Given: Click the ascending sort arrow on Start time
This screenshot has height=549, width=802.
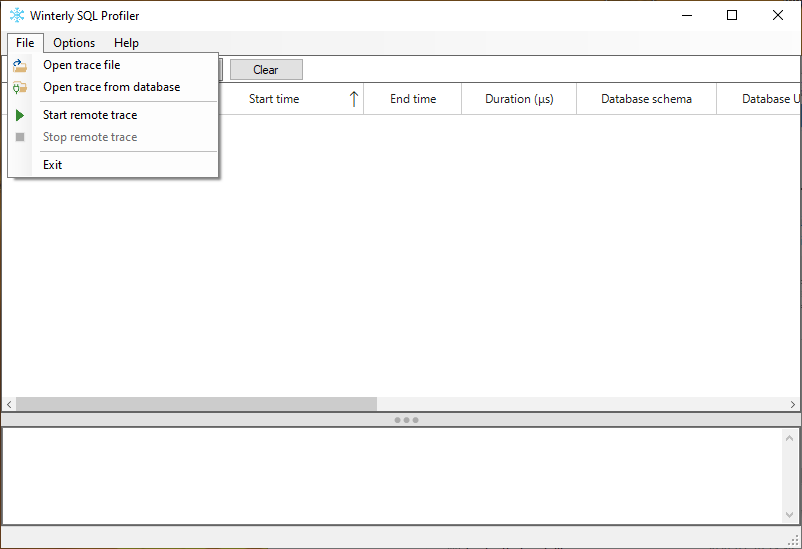Looking at the screenshot, I should pyautogui.click(x=353, y=99).
